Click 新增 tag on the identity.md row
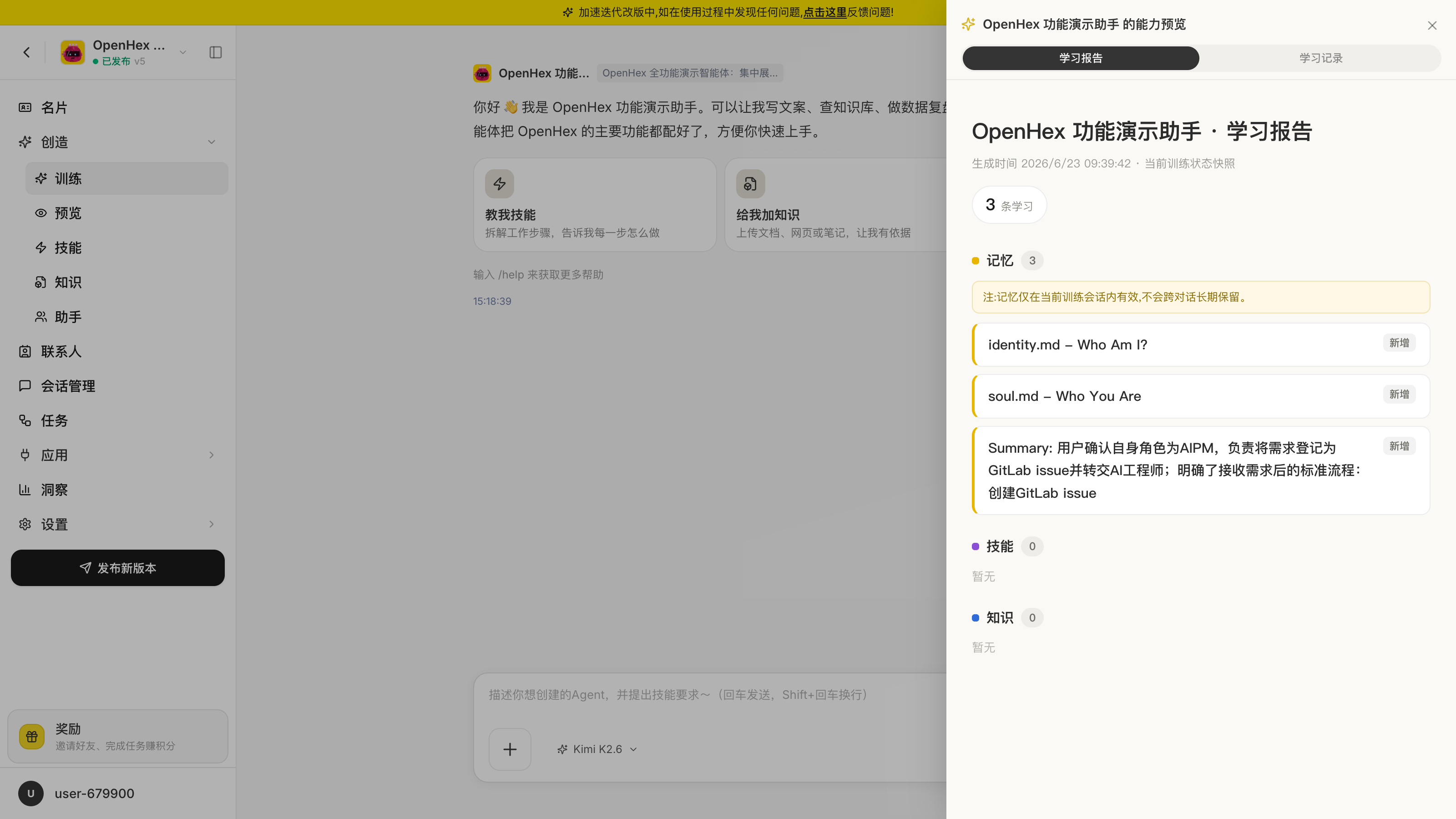 tap(1400, 343)
